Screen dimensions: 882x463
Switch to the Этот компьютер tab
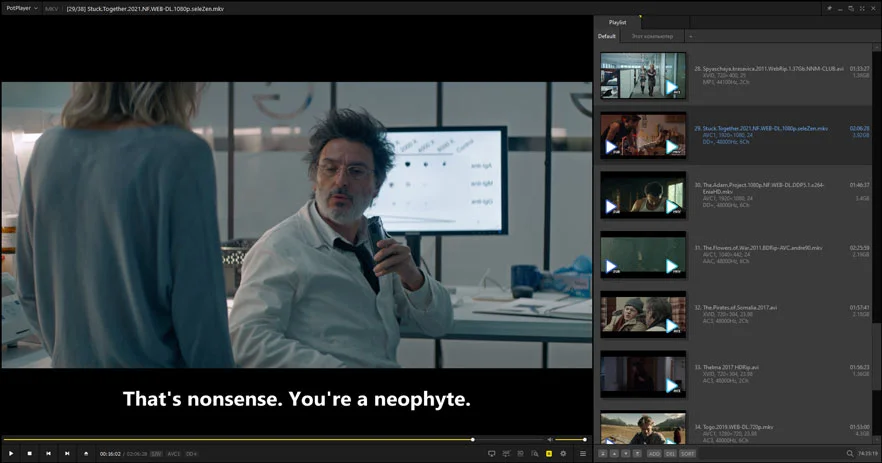coord(652,37)
